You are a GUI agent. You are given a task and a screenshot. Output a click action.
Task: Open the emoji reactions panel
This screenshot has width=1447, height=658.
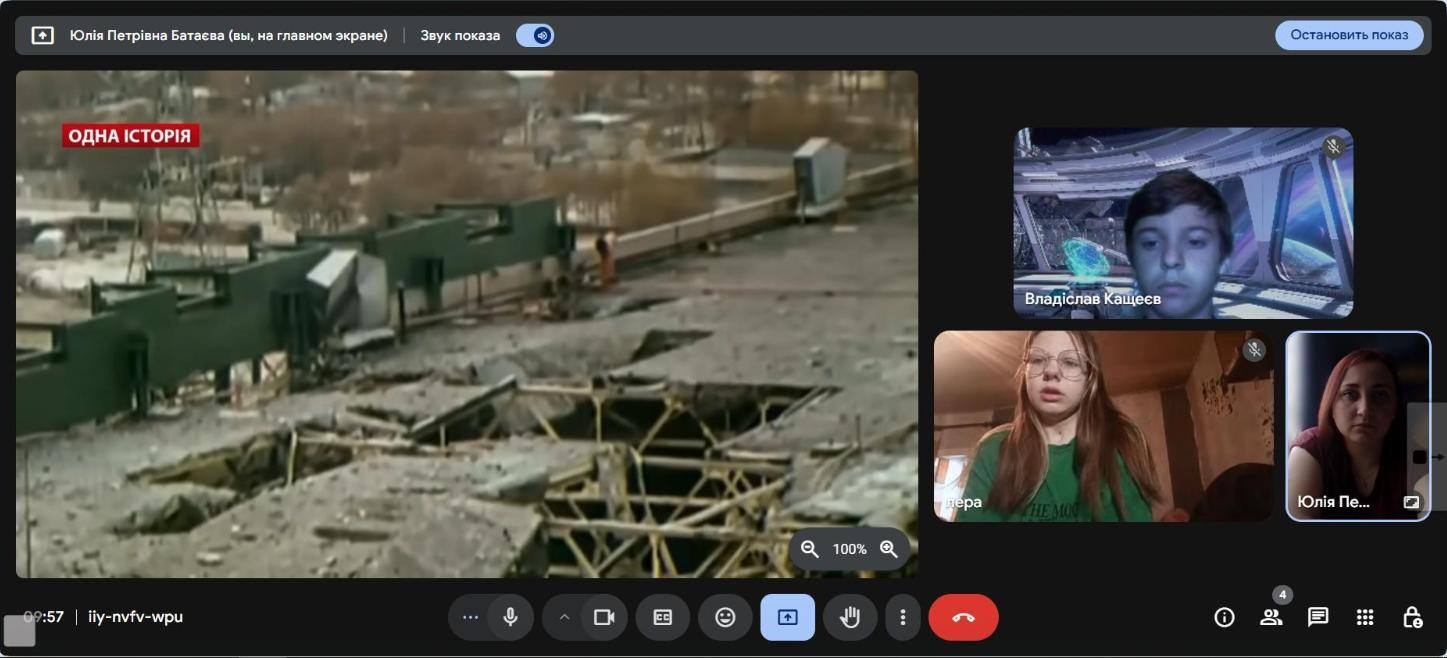point(725,617)
